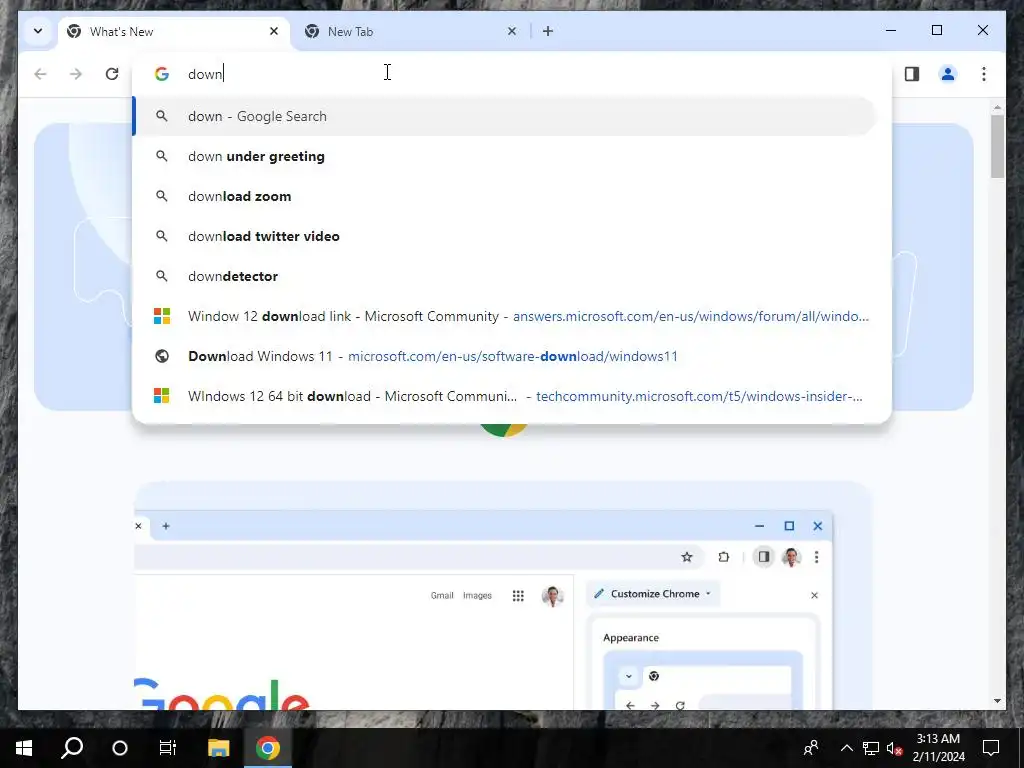Select 'down - Google Search' suggestion
The height and width of the screenshot is (768, 1024).
point(504,116)
